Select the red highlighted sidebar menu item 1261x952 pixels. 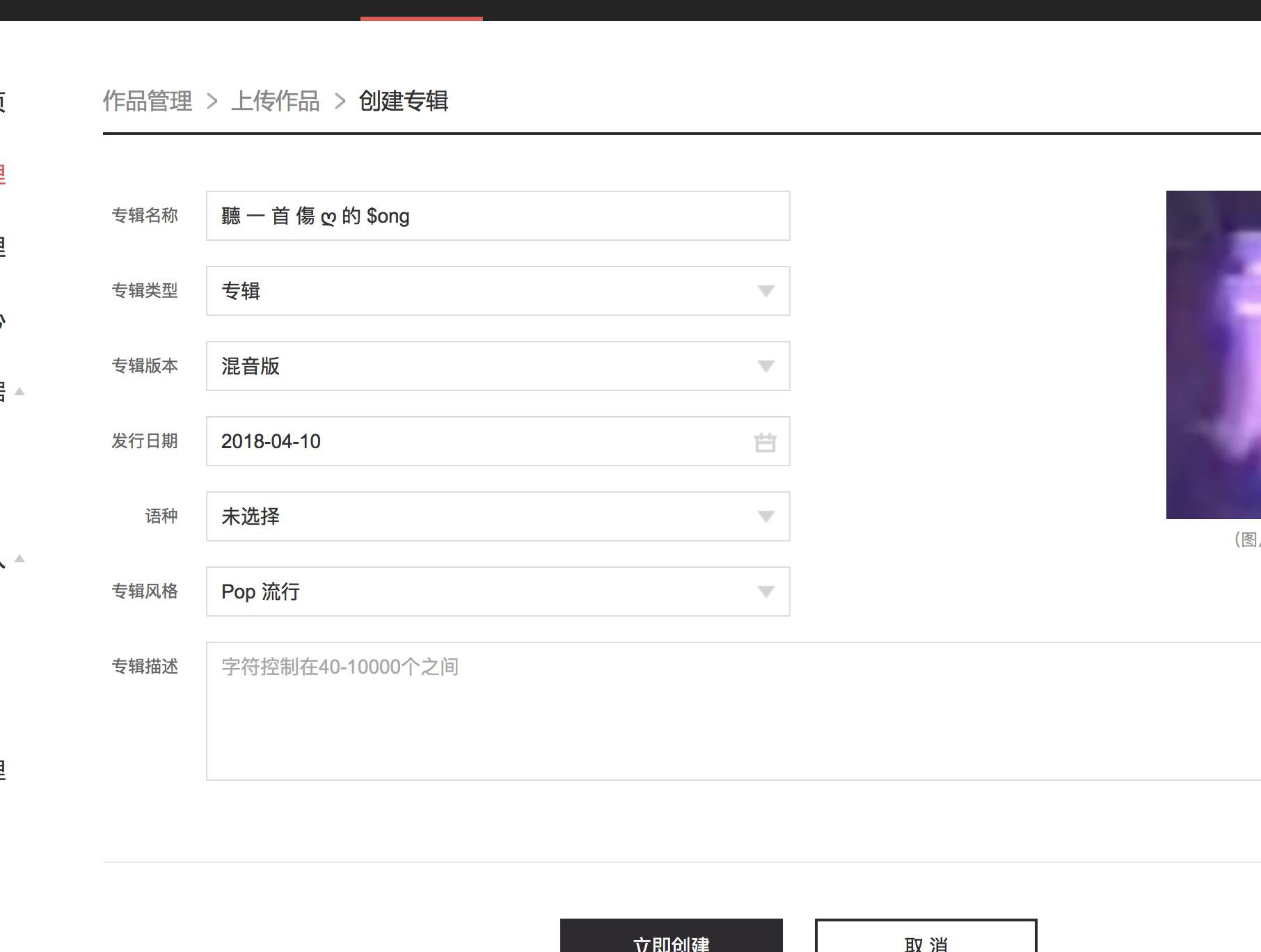click(x=3, y=174)
